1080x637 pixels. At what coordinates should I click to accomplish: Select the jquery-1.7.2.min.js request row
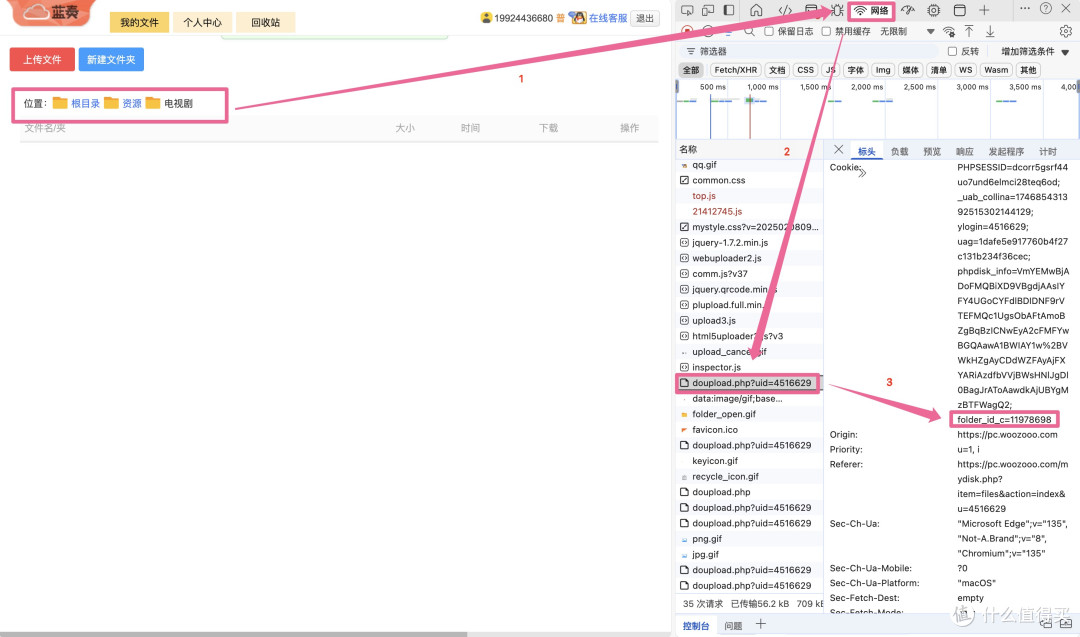(x=749, y=242)
